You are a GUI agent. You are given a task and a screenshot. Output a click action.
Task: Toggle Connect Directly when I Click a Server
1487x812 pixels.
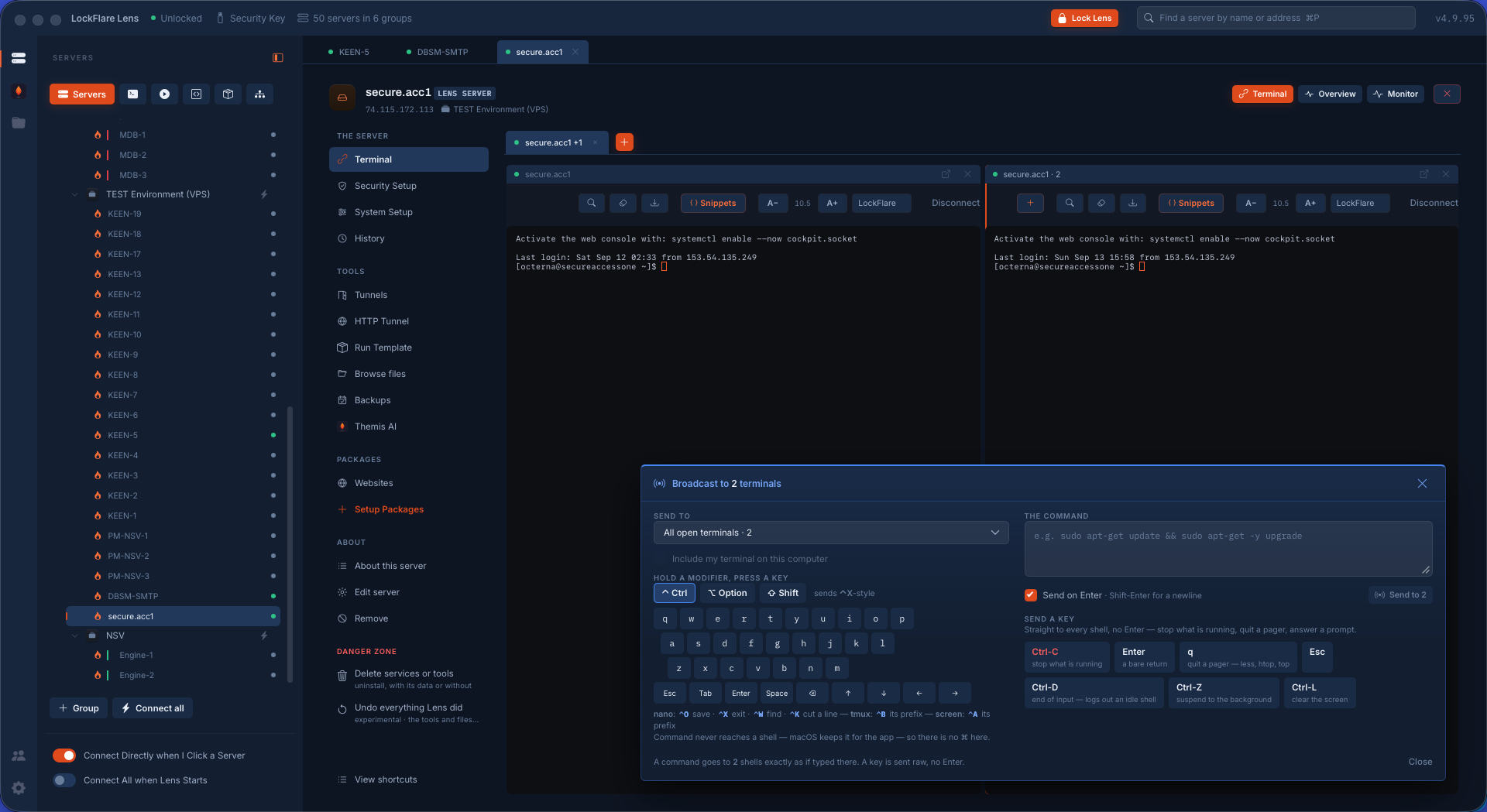point(64,755)
